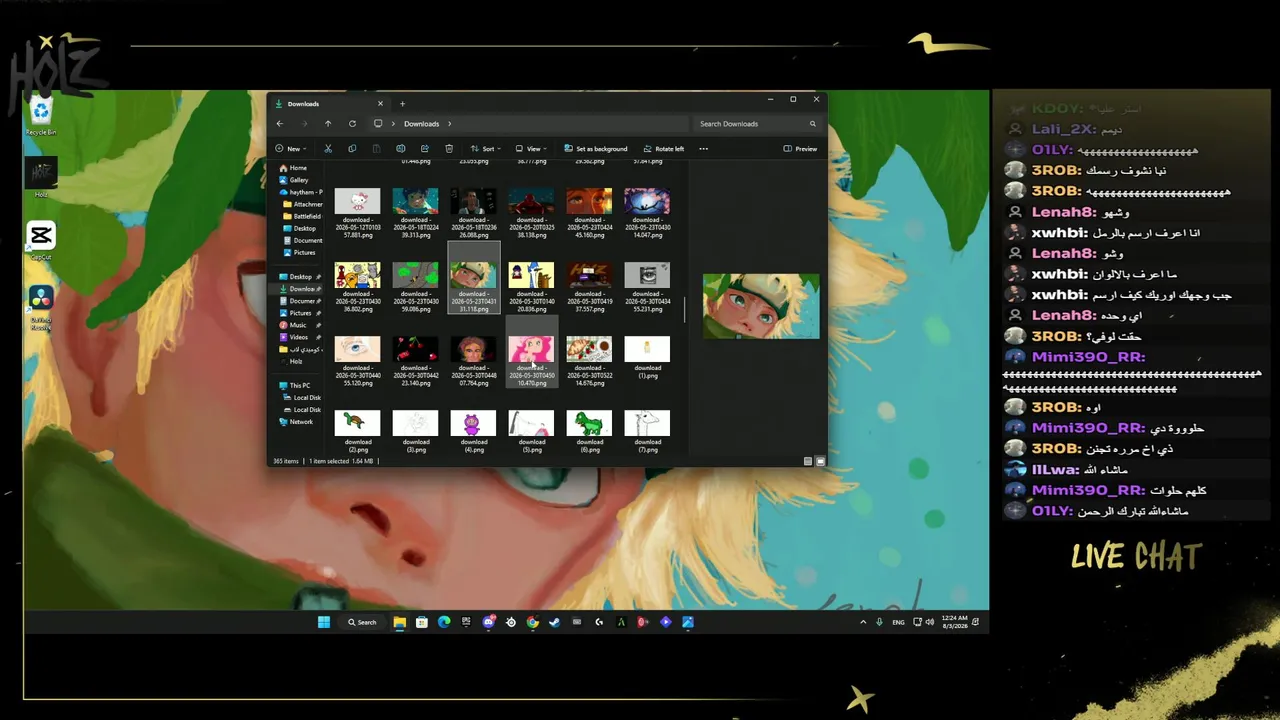Click the ENG language indicator in taskbar
Image resolution: width=1280 pixels, height=720 pixels.
[898, 622]
